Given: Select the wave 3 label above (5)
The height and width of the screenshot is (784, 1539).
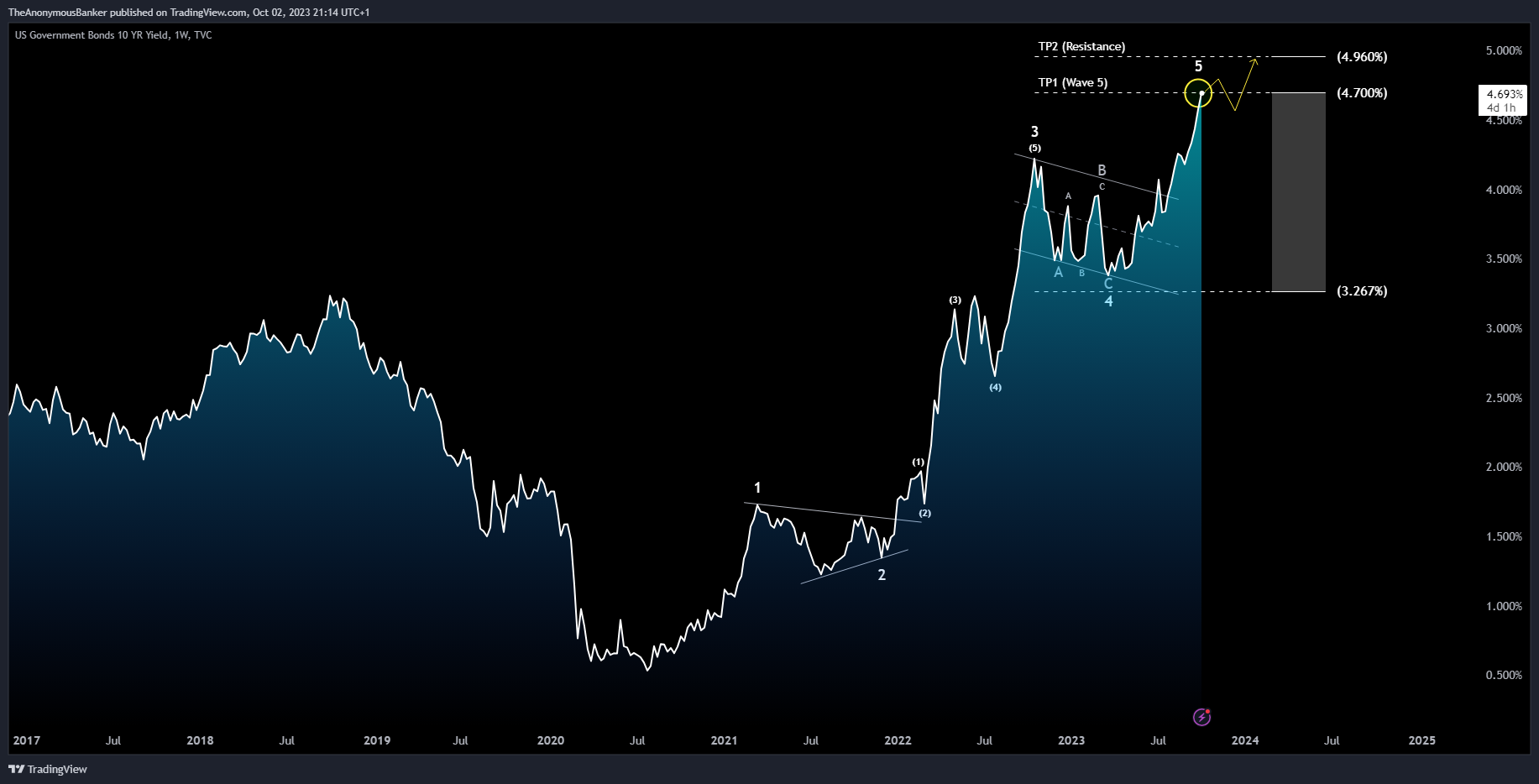Looking at the screenshot, I should [1034, 132].
